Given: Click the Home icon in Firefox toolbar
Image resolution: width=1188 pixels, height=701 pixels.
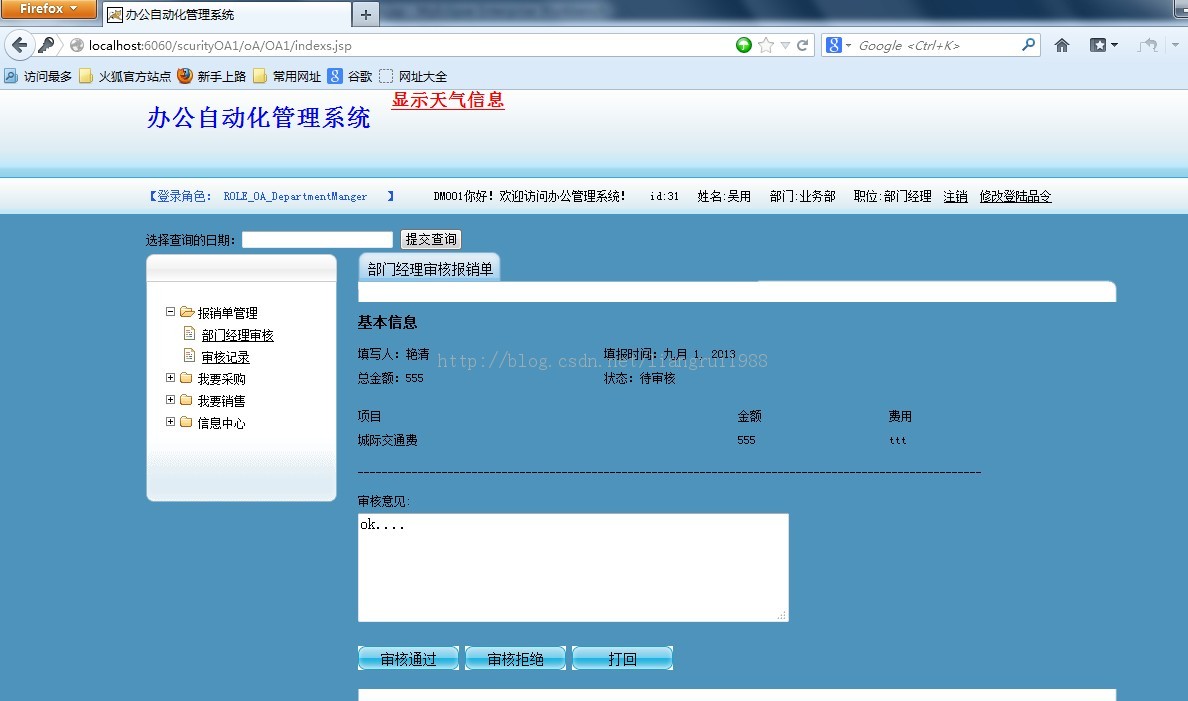Looking at the screenshot, I should tap(1061, 44).
